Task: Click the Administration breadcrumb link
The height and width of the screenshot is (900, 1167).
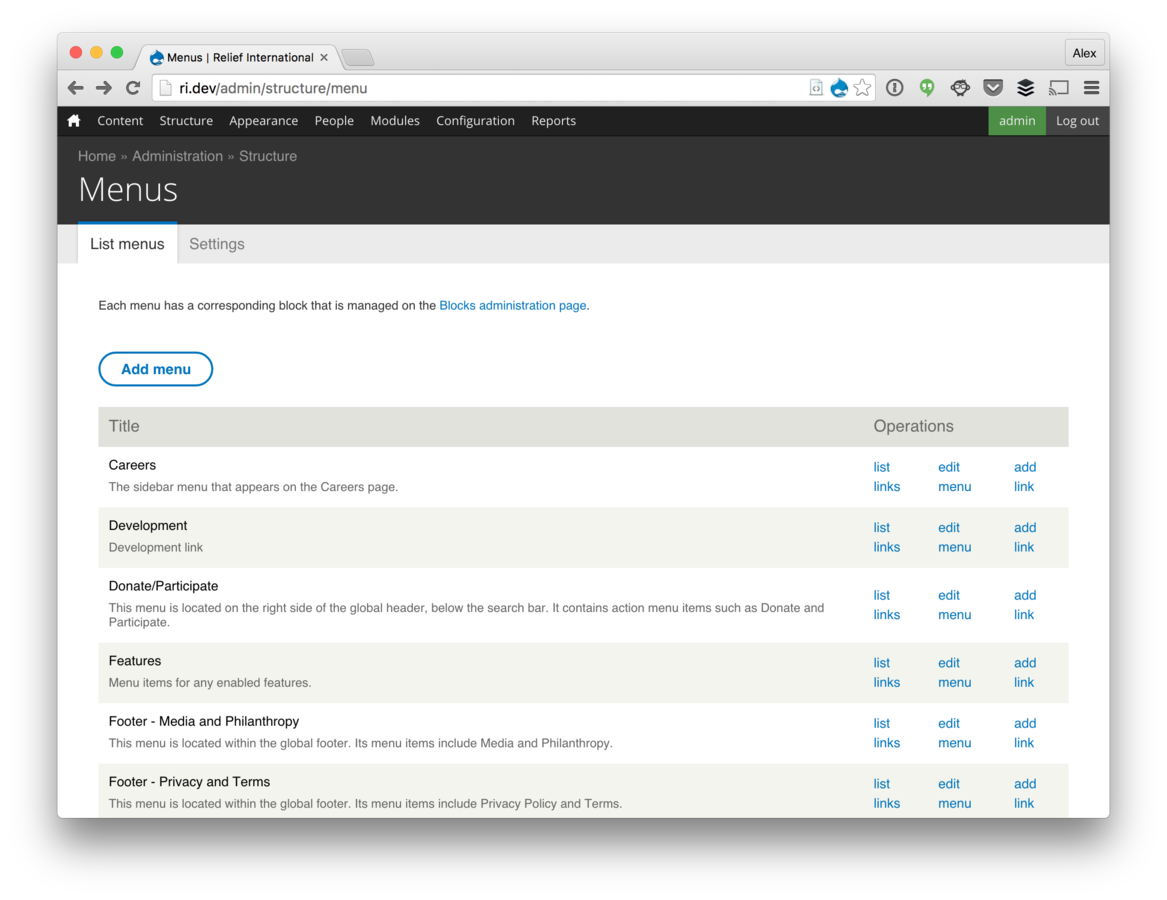Action: [177, 156]
